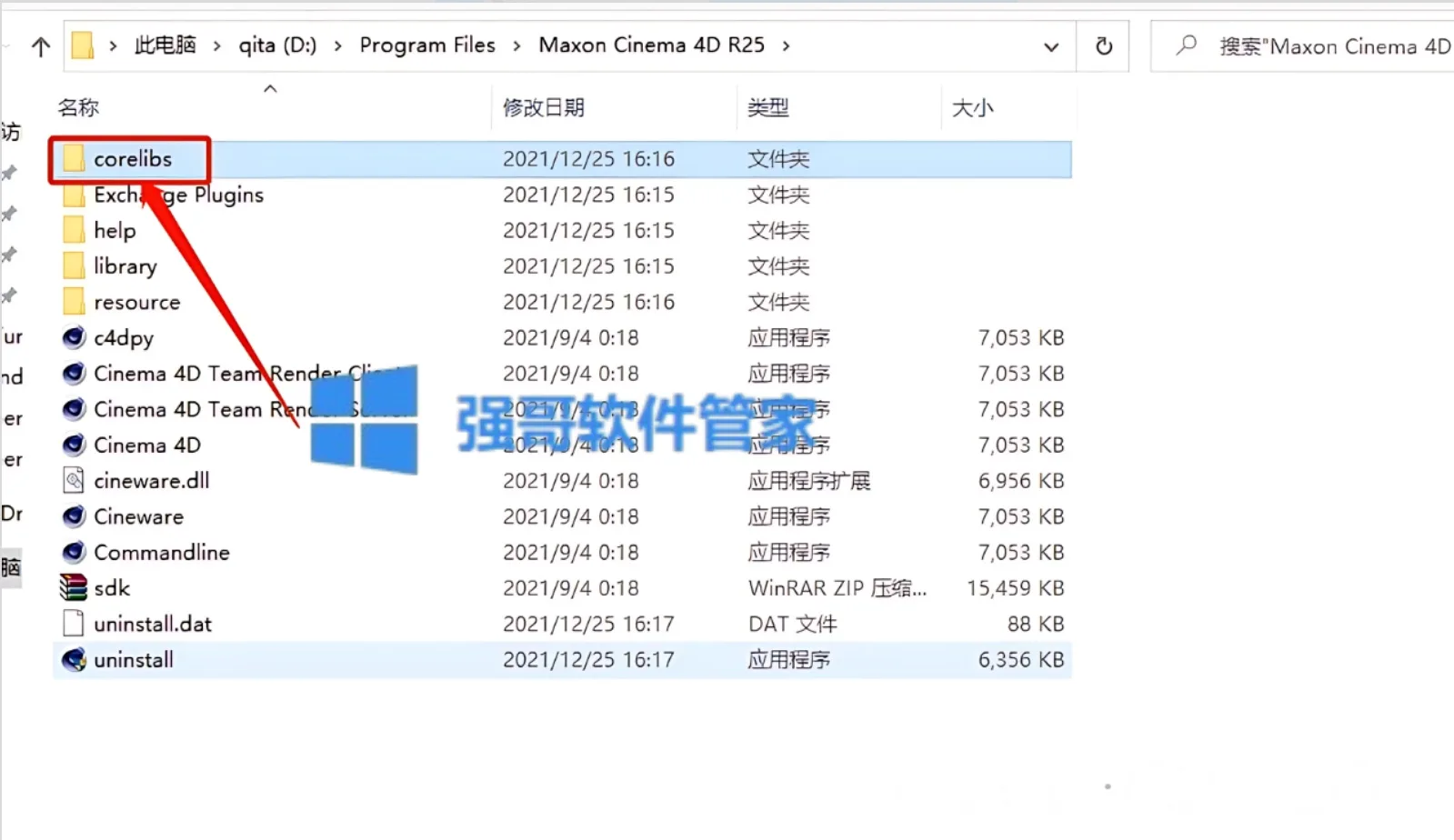Click the Cineware file name

tap(139, 516)
